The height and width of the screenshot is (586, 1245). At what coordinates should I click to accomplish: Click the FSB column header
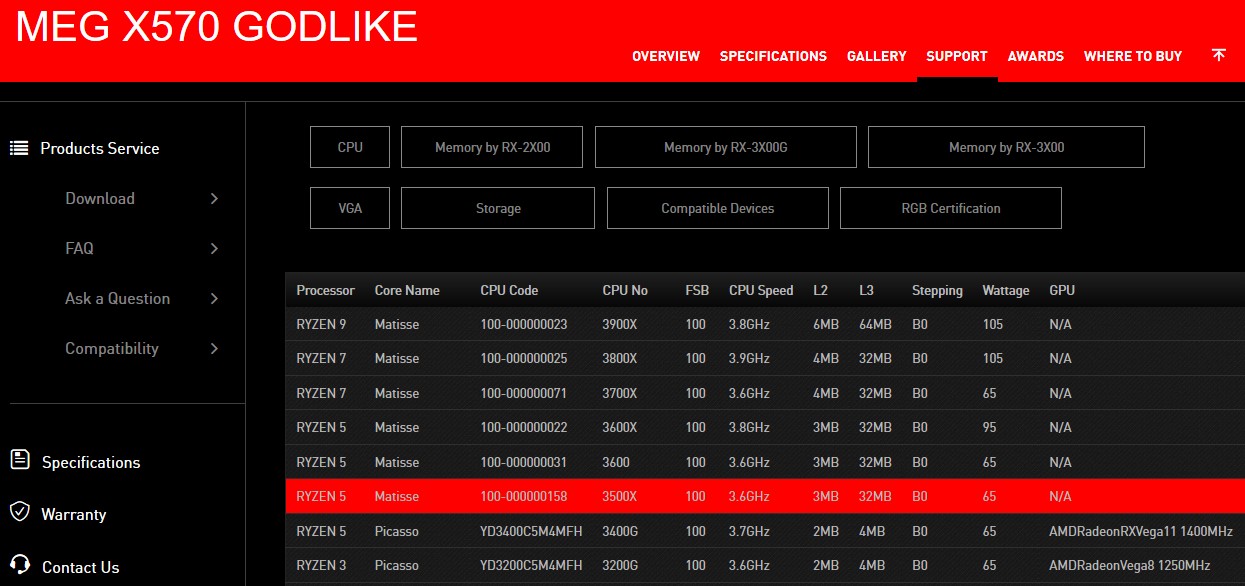tap(697, 290)
